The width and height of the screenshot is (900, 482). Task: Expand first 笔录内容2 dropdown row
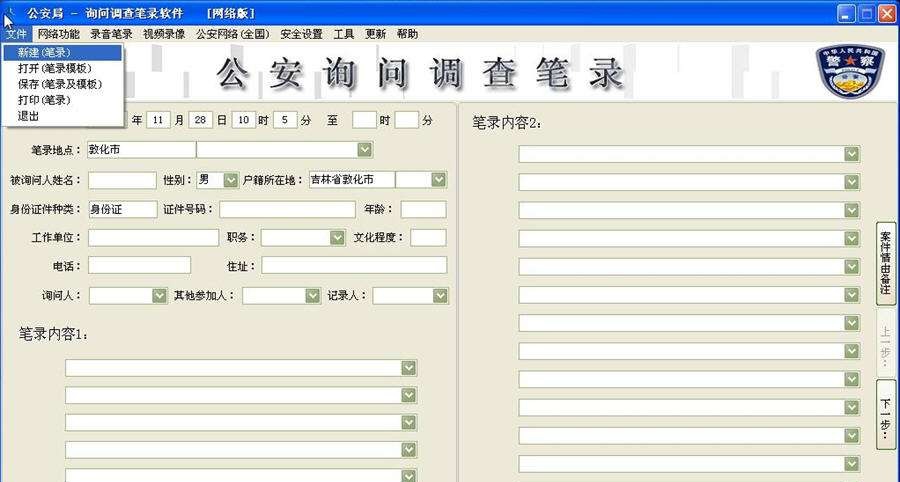852,154
